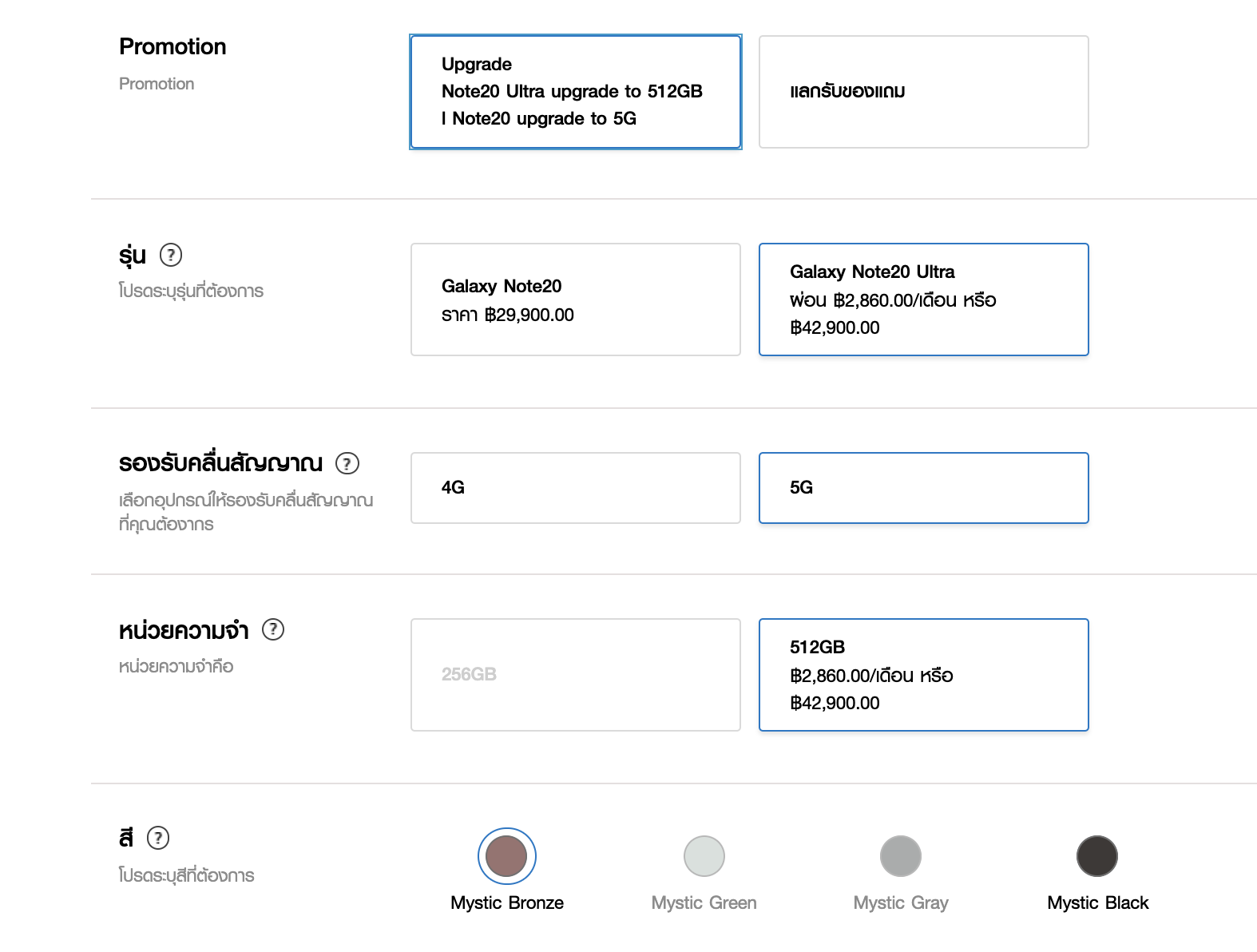Pick the Mystic Green color swatch
The width and height of the screenshot is (1257, 952).
pyautogui.click(x=704, y=856)
